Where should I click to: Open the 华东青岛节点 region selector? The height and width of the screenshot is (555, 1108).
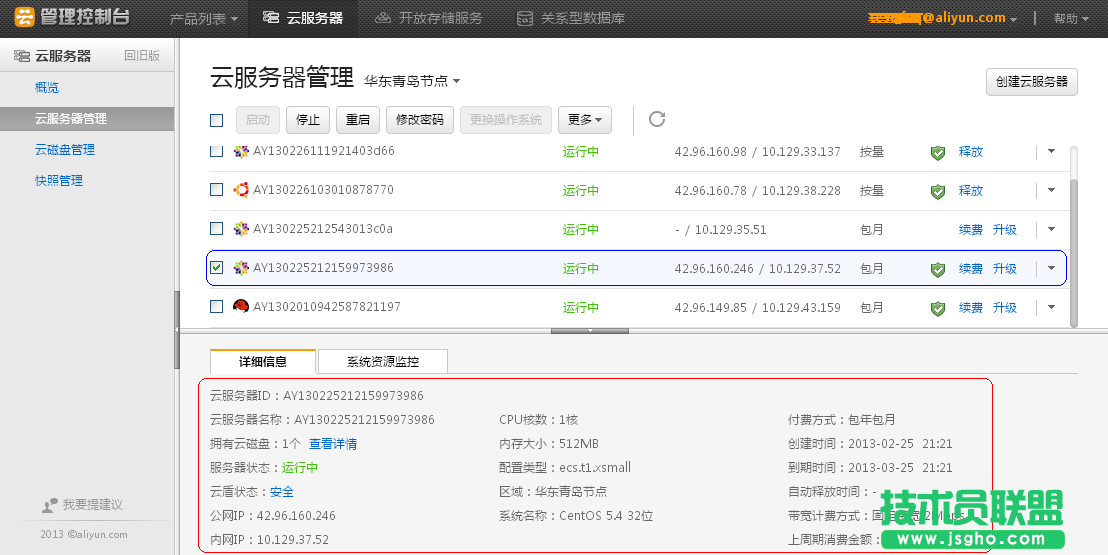pos(412,81)
